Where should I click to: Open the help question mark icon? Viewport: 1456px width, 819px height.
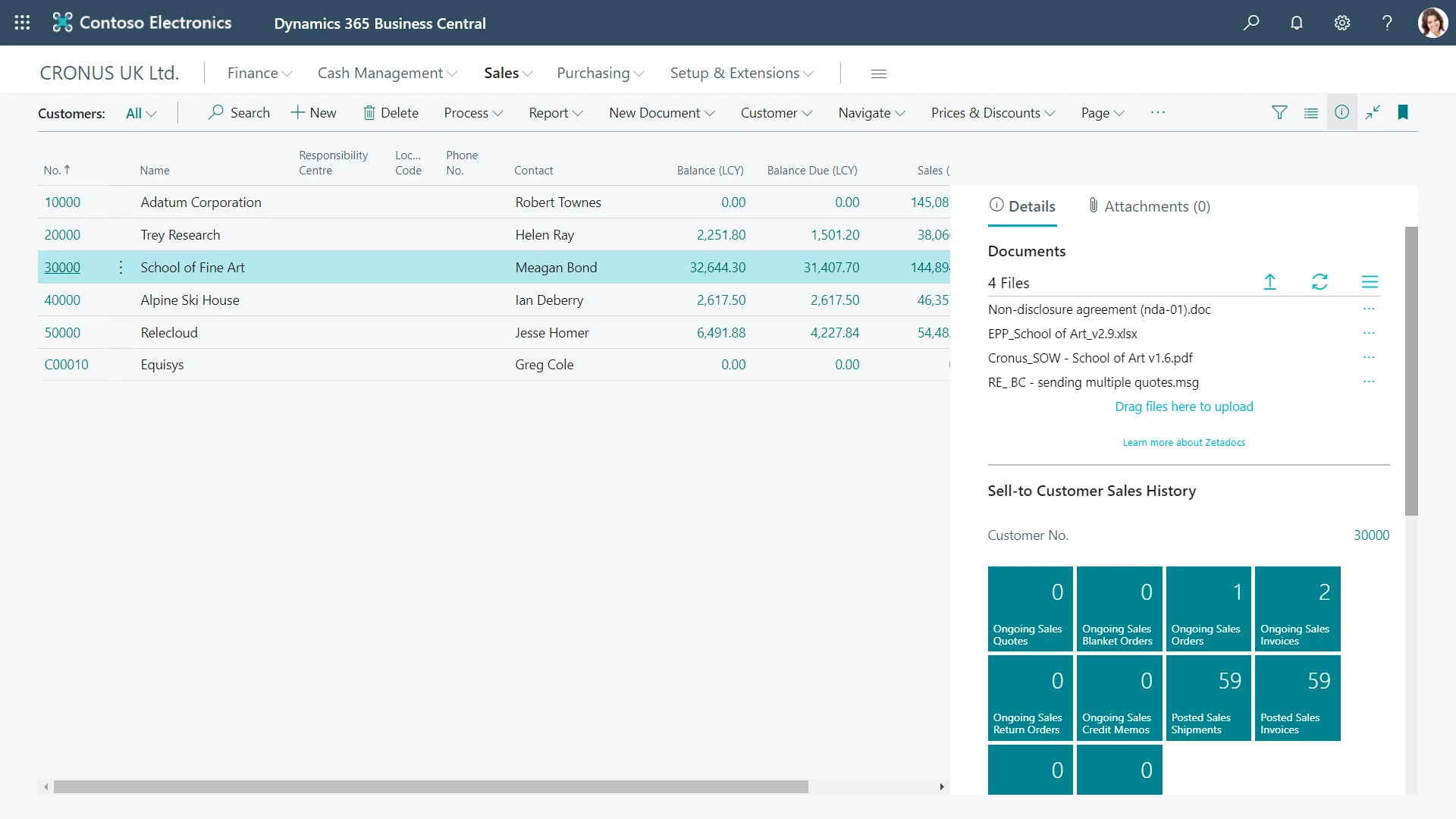tap(1387, 23)
